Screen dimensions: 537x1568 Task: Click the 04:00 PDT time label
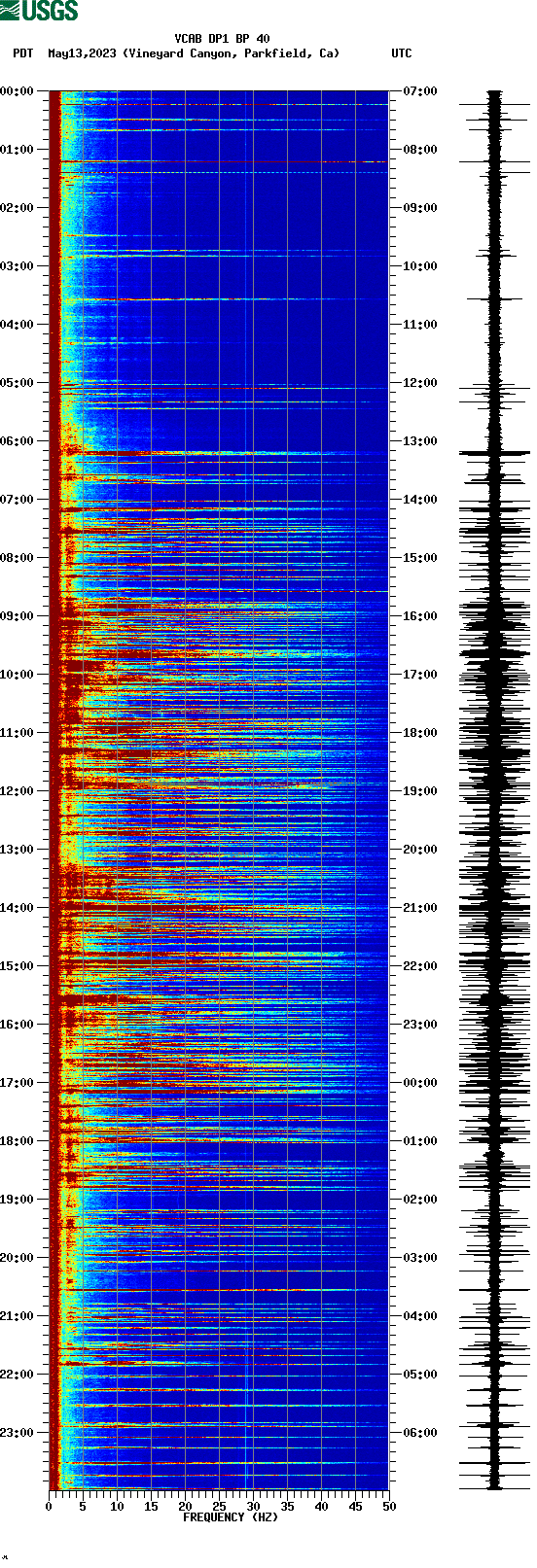(17, 325)
